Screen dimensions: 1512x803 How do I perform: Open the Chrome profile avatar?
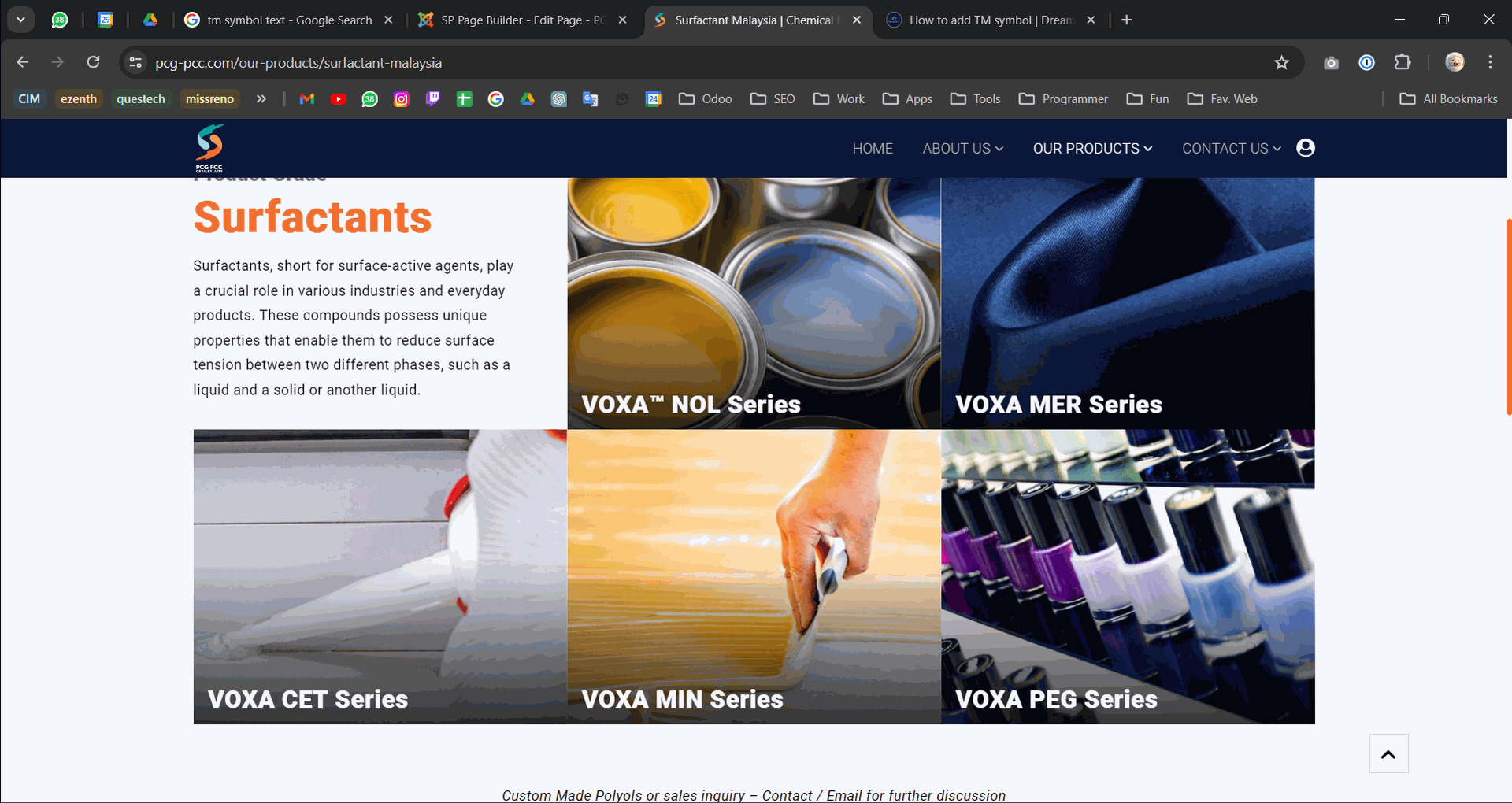1455,62
